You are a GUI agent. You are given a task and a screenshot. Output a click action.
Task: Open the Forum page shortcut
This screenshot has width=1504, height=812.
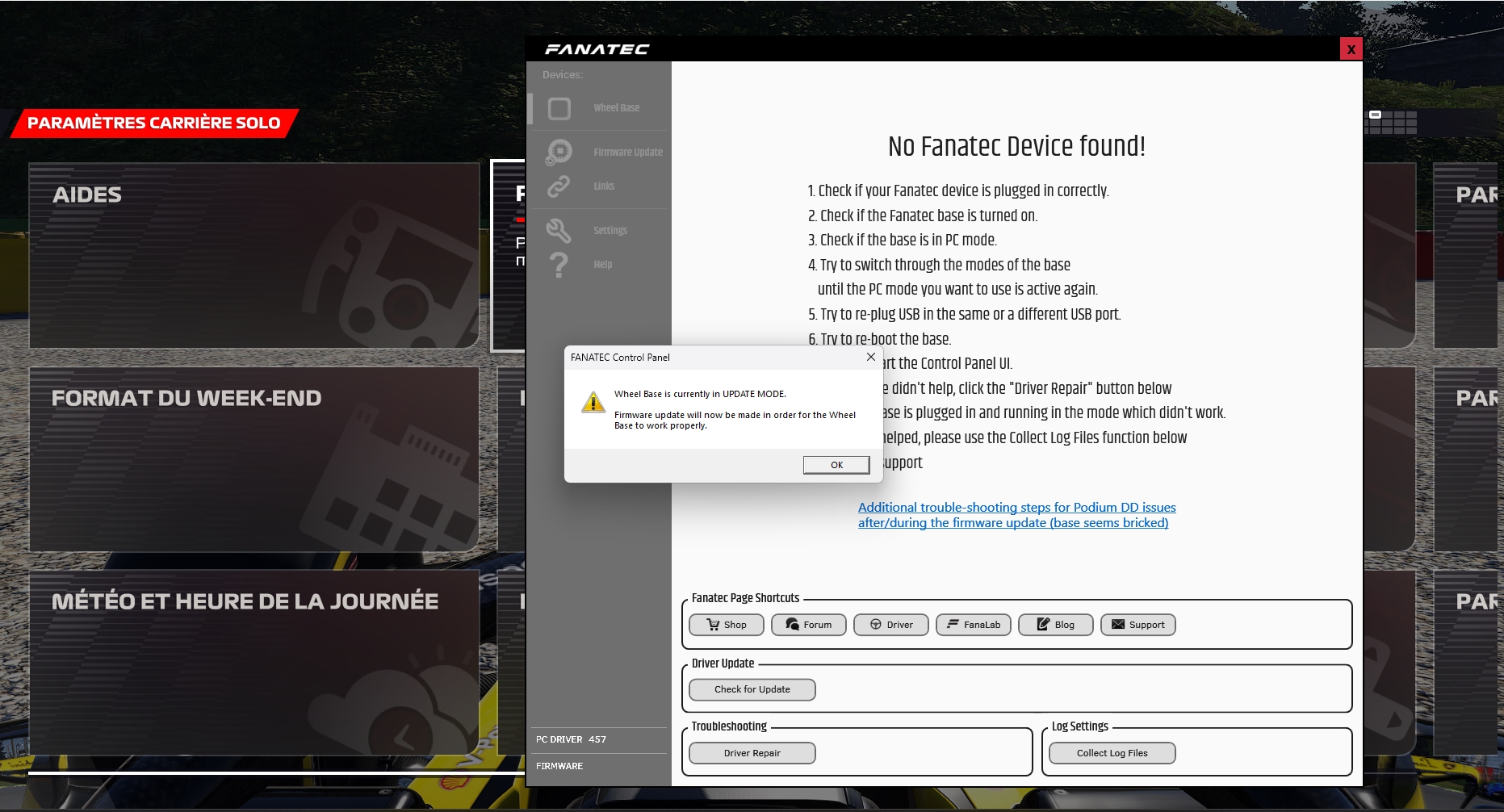pos(808,625)
